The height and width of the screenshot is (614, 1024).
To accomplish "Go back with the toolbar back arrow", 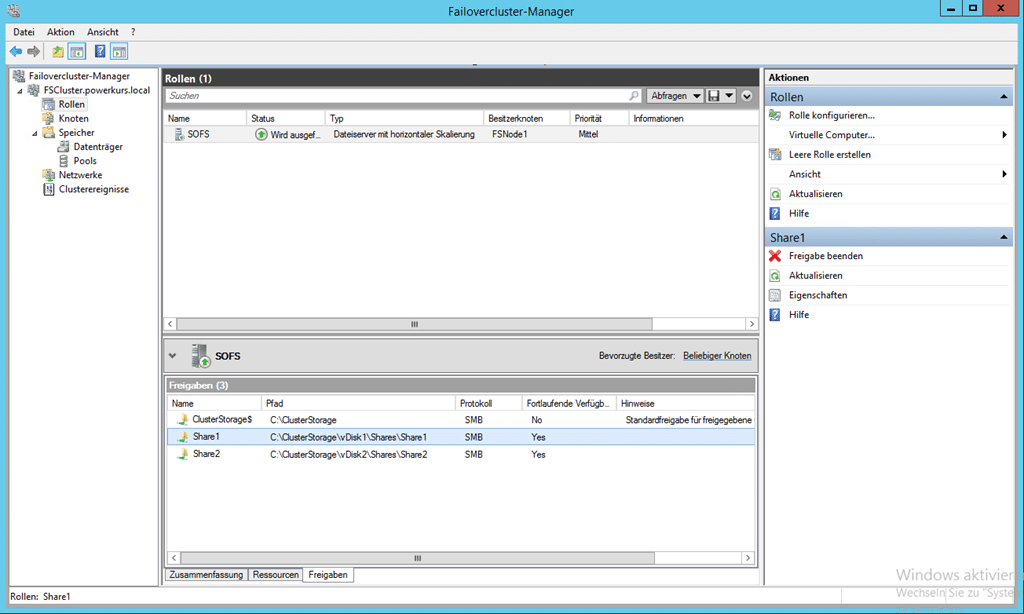I will tap(16, 52).
